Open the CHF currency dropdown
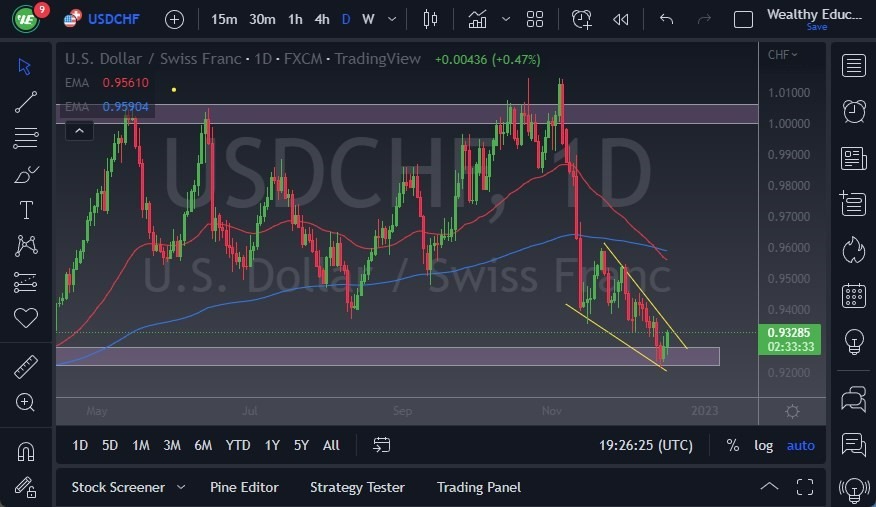 (782, 55)
